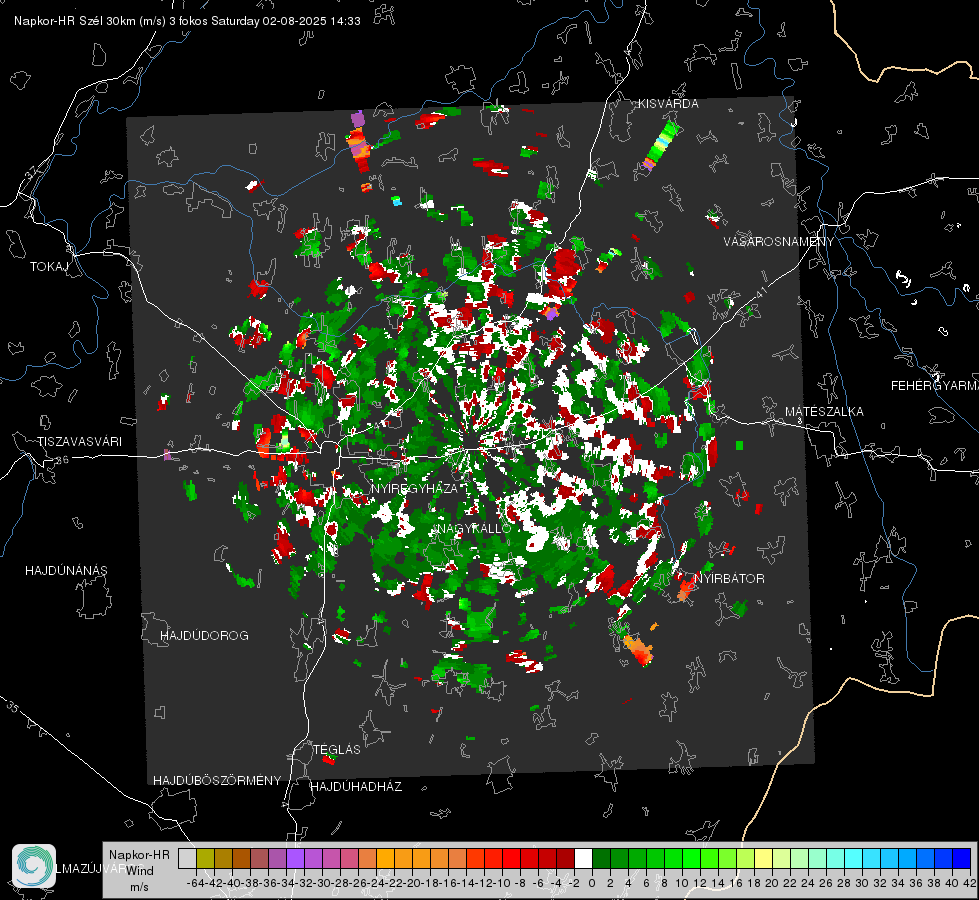Click the HAJDÚDOROG label
Screen dimensions: 979x900
click(x=204, y=636)
